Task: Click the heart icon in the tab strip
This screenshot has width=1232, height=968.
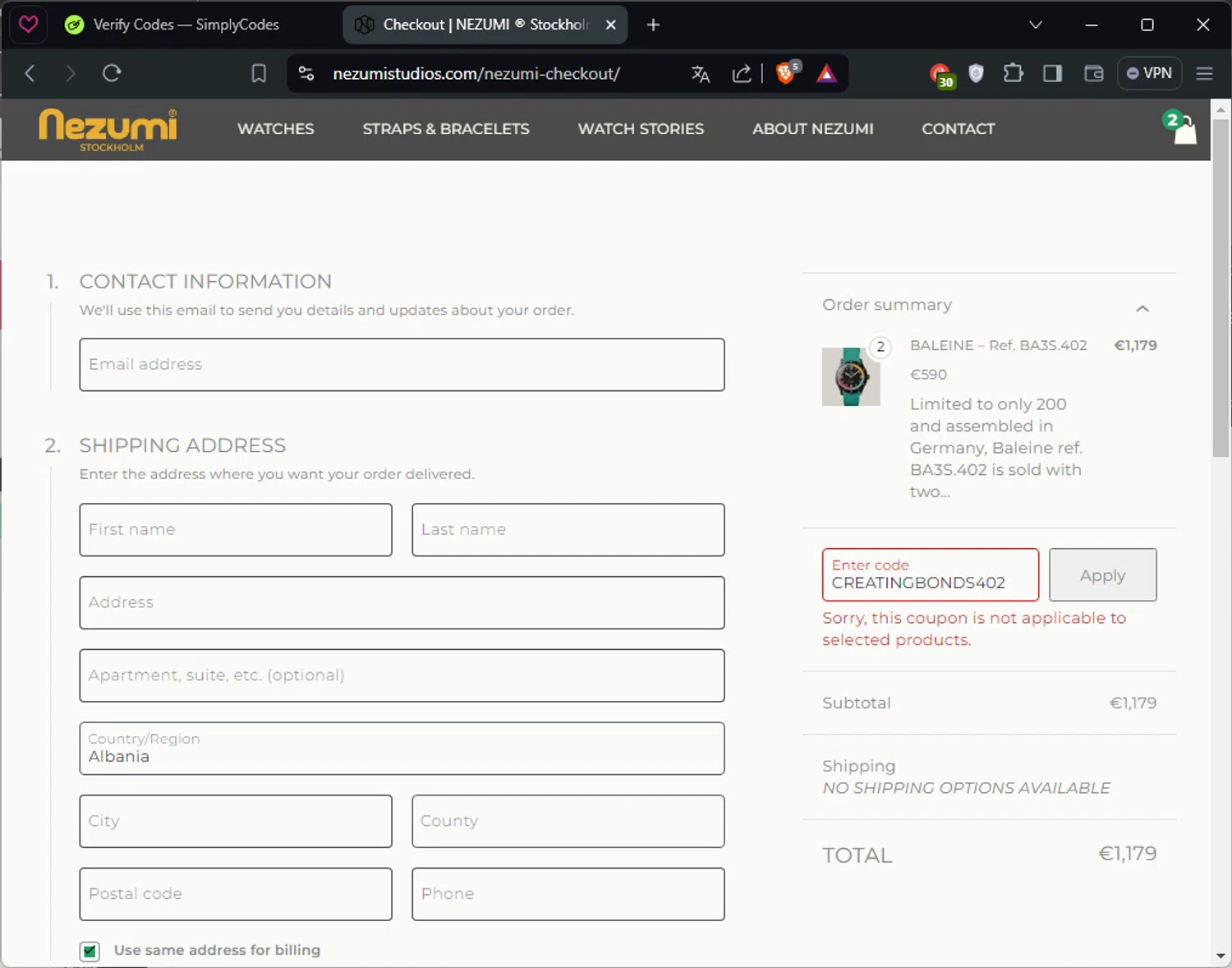Action: 28,25
